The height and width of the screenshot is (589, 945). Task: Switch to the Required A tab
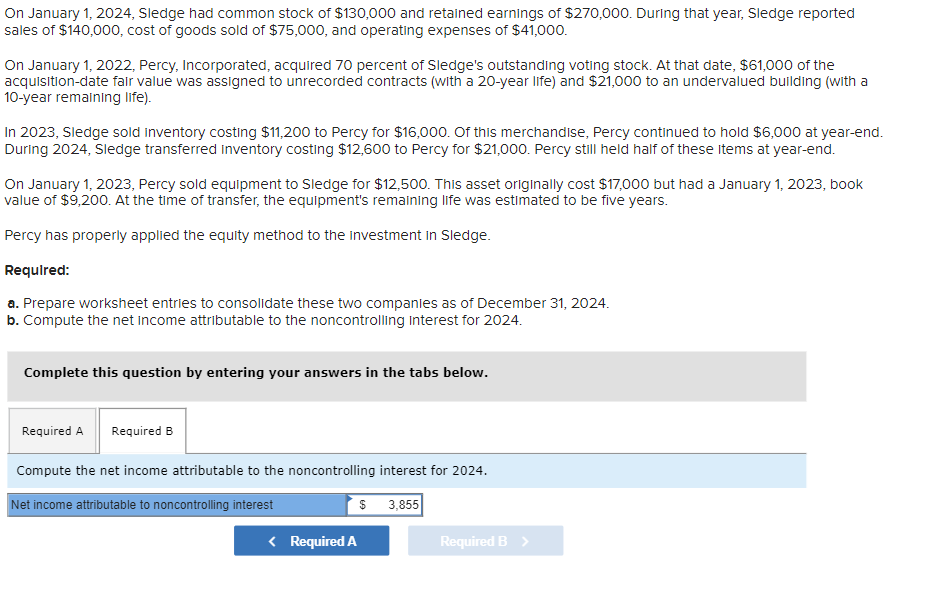click(x=52, y=430)
